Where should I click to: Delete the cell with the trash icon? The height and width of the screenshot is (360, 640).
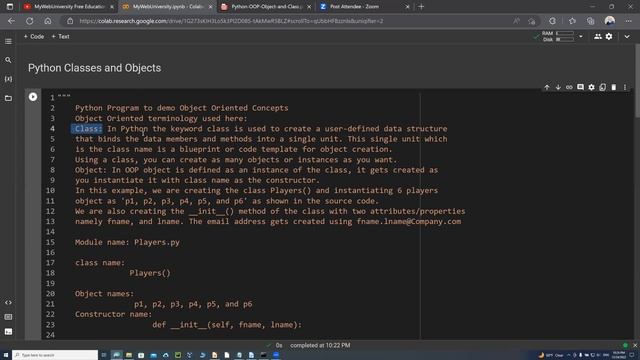pos(613,87)
